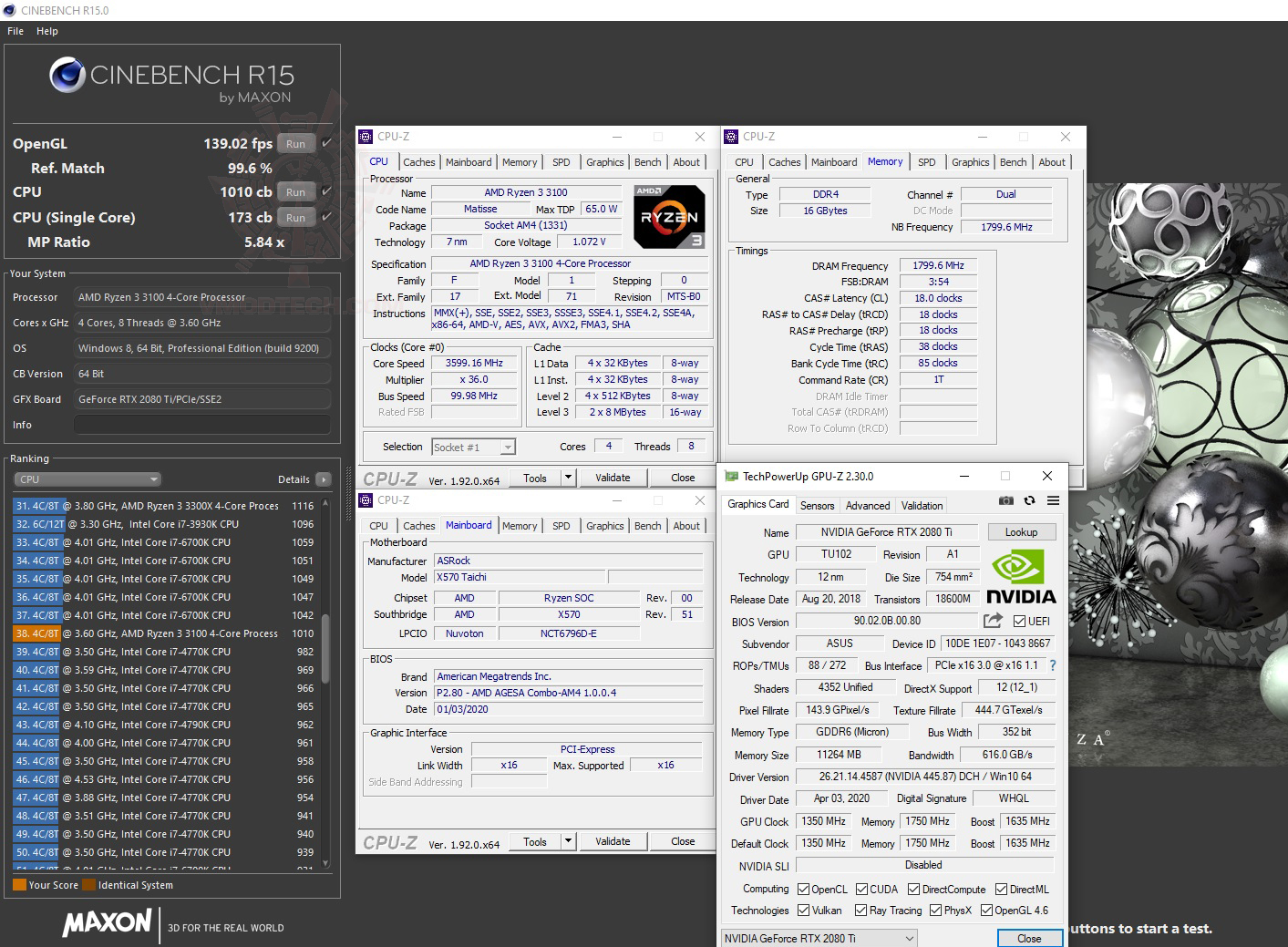Select the i7-4790K 4.10 GHz ranking row
This screenshot has height=947, width=1288.
[x=164, y=725]
